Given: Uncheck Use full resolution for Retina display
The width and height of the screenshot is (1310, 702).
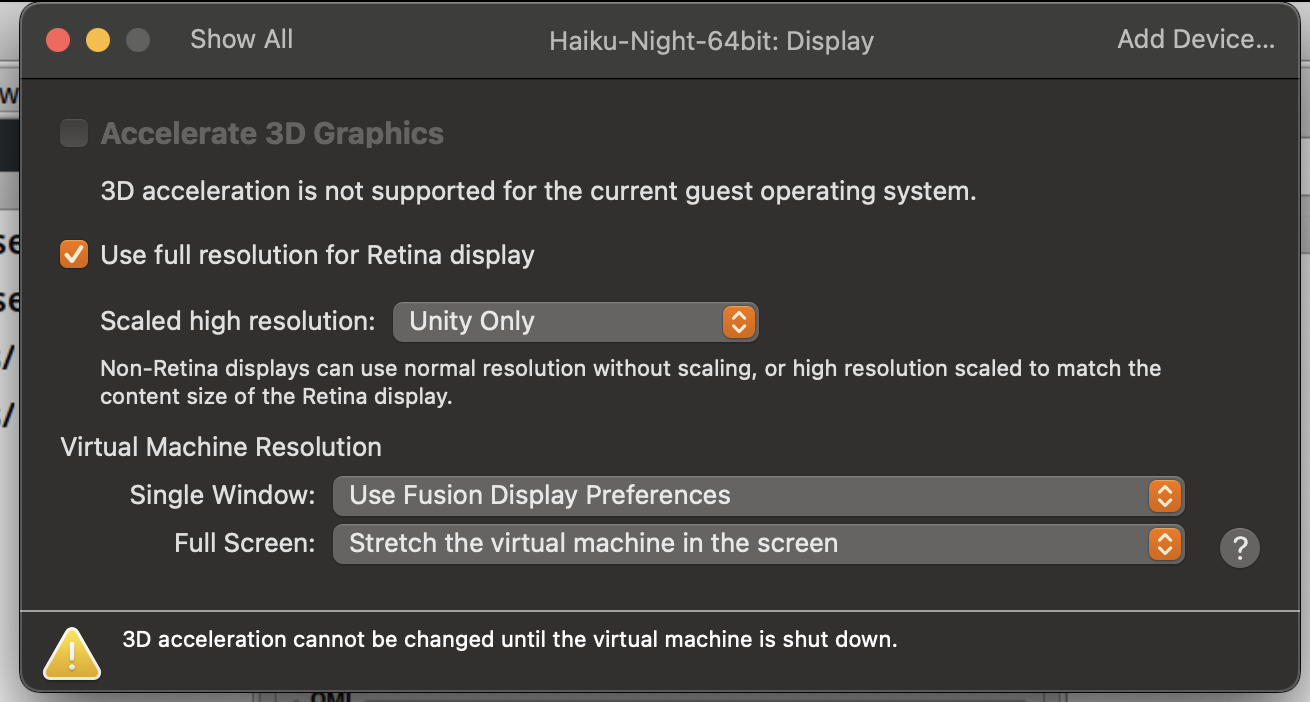Looking at the screenshot, I should point(74,254).
